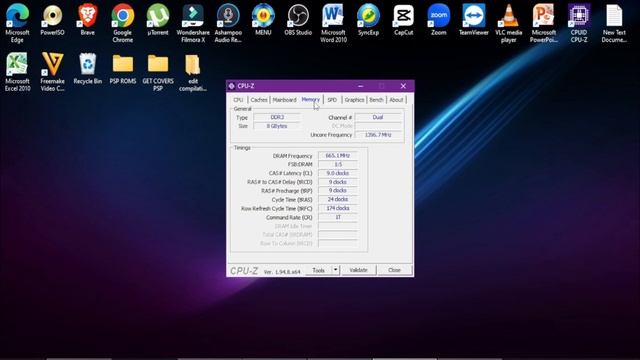640x360 pixels.
Task: Click the Channel # Dual field
Action: pos(378,117)
